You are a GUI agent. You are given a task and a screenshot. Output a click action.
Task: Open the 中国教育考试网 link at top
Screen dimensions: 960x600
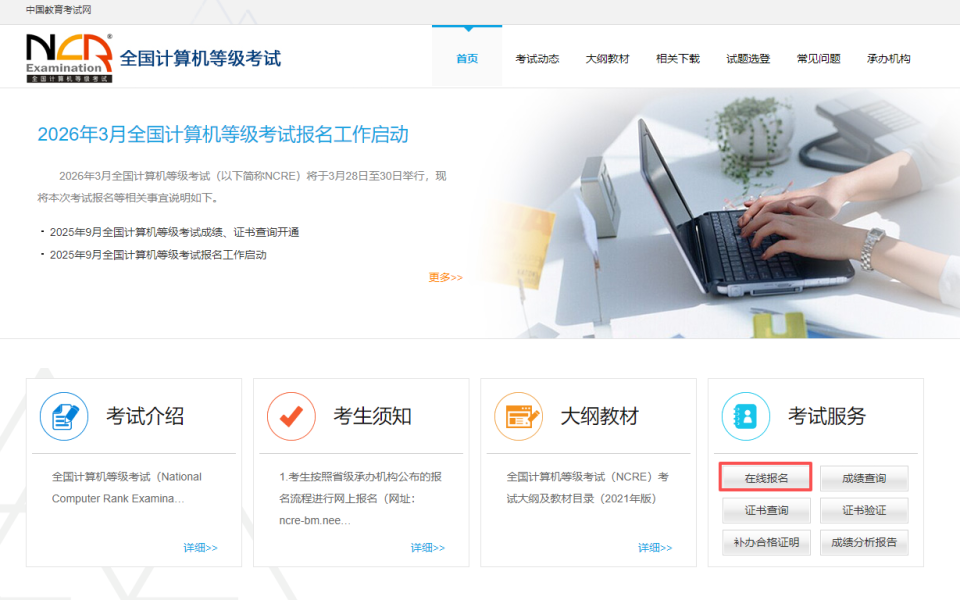pyautogui.click(x=58, y=10)
